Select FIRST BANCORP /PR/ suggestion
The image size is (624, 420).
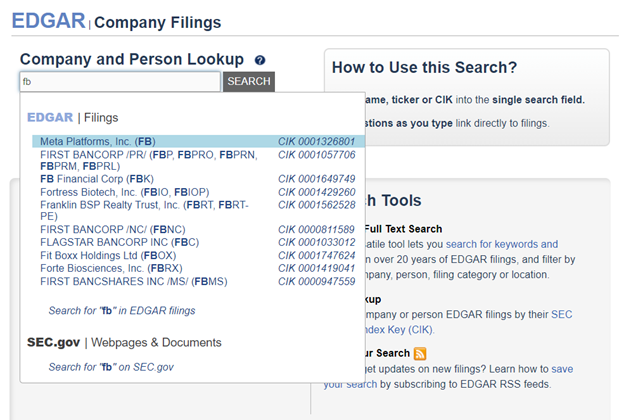coord(198,160)
